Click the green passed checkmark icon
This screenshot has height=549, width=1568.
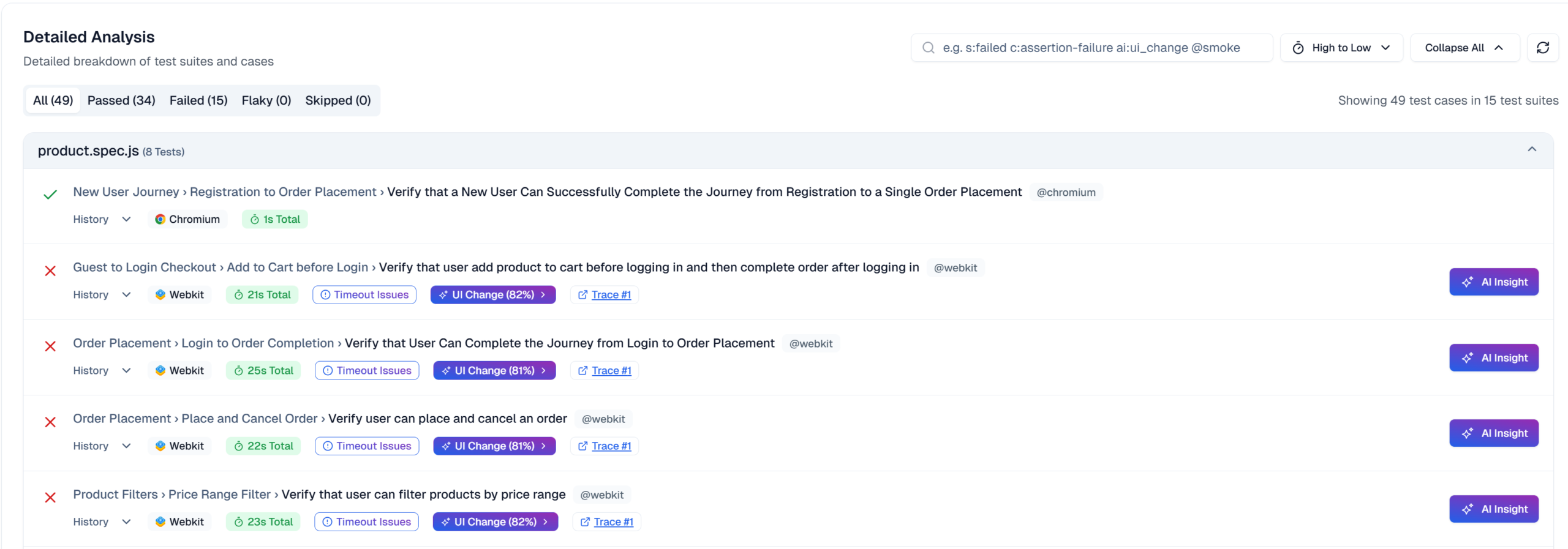[50, 195]
